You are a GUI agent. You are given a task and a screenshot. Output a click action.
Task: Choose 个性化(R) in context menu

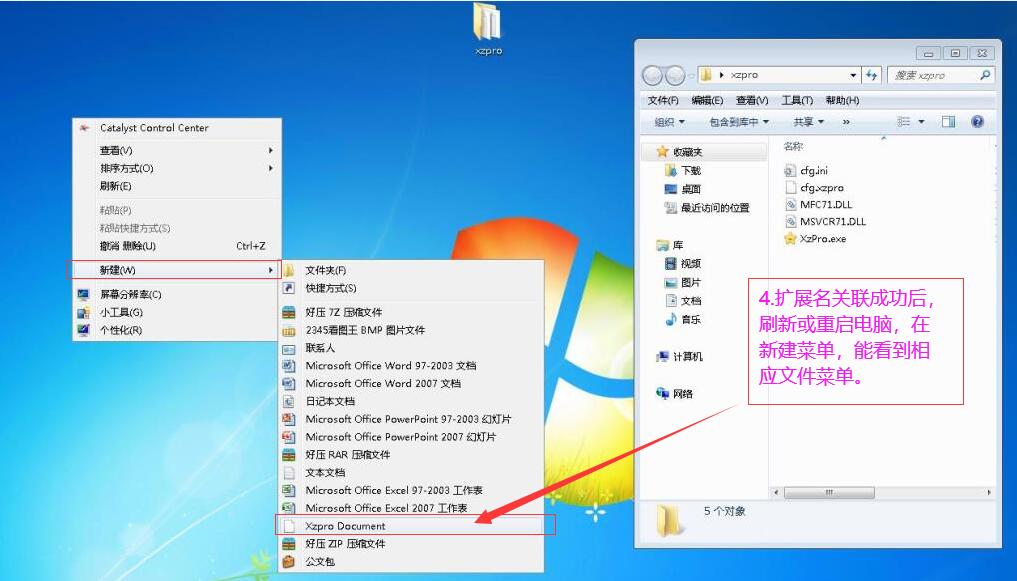[x=176, y=330]
